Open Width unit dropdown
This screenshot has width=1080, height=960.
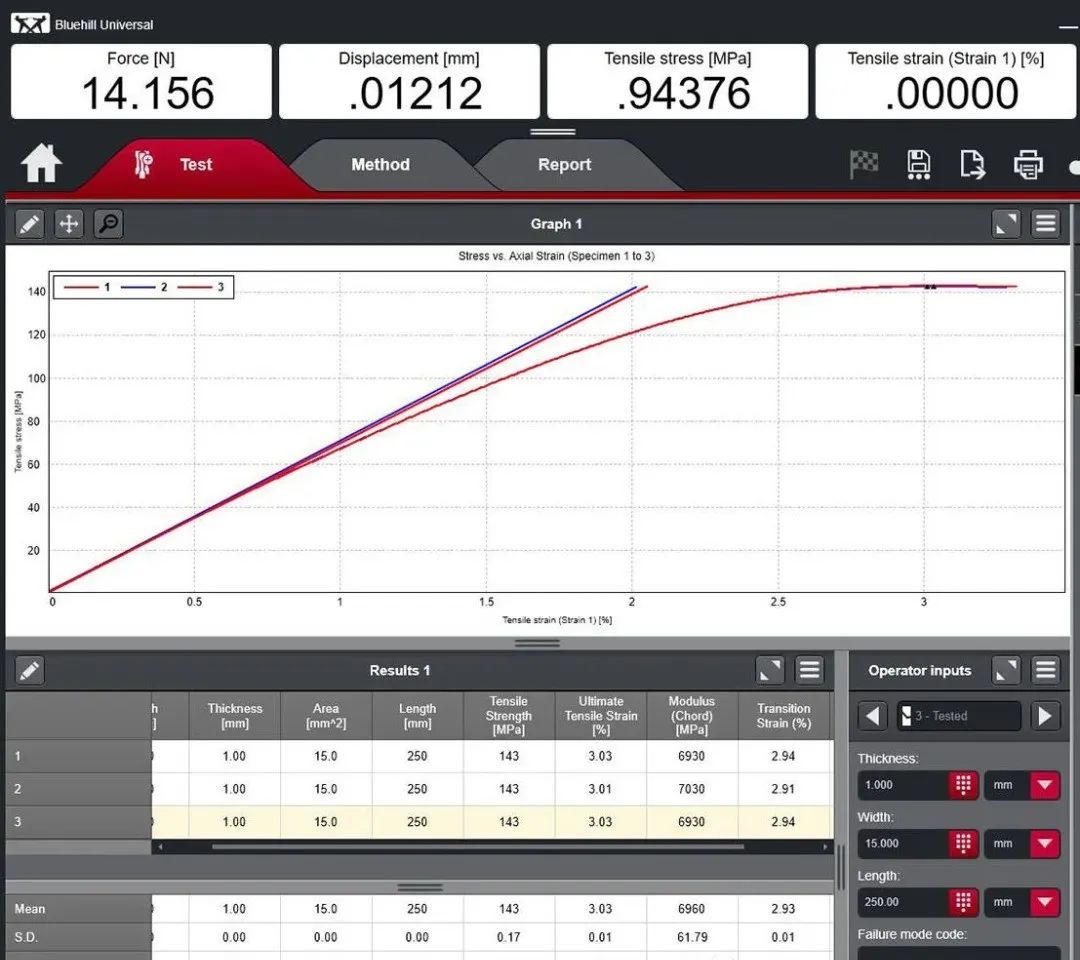[1045, 844]
